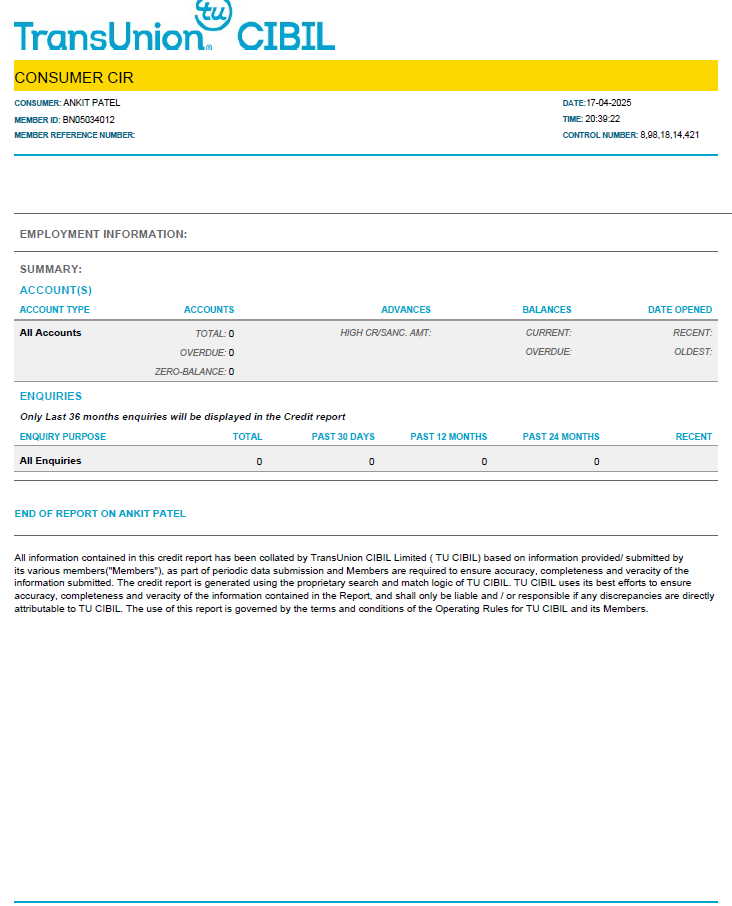This screenshot has width=732, height=906.
Task: Click the EMPLOYMENT INFORMATION heading
Action: (103, 234)
